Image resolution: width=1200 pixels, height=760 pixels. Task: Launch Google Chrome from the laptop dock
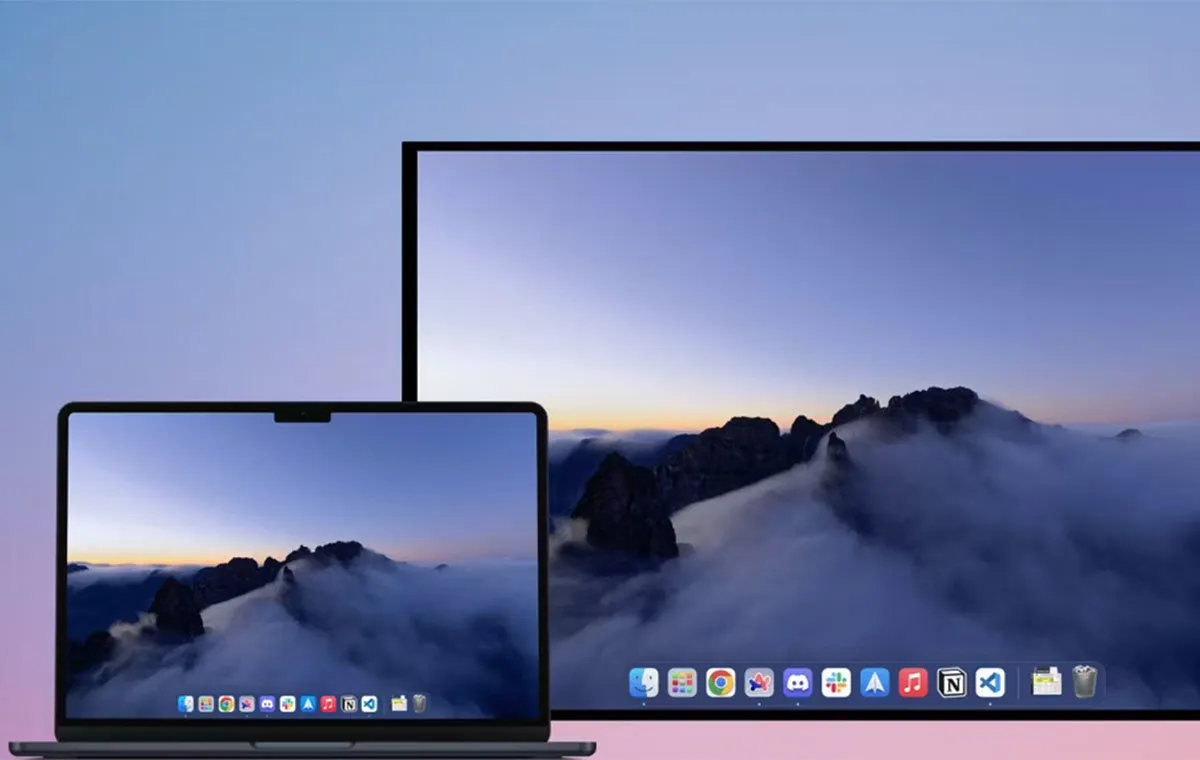tap(226, 704)
